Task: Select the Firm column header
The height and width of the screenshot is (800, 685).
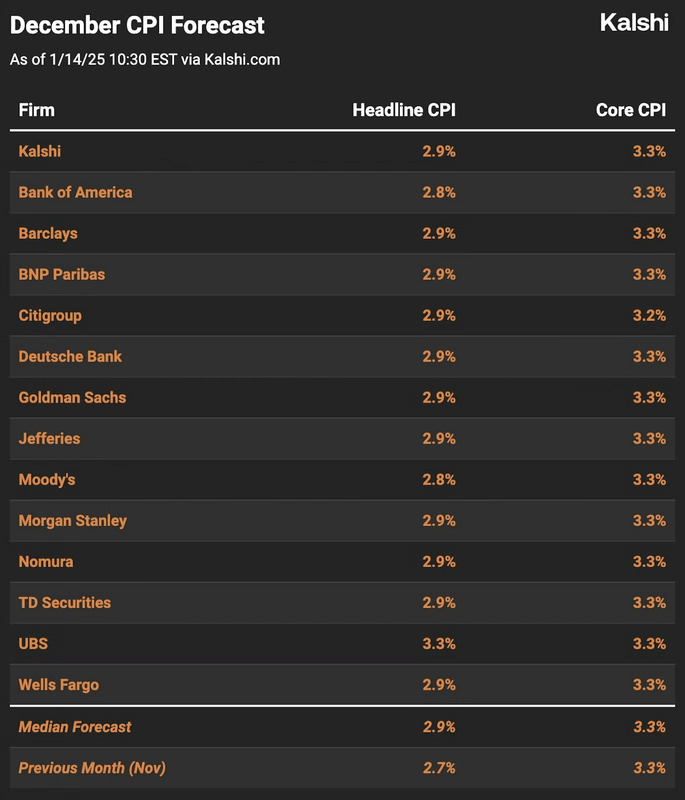Action: pyautogui.click(x=37, y=110)
